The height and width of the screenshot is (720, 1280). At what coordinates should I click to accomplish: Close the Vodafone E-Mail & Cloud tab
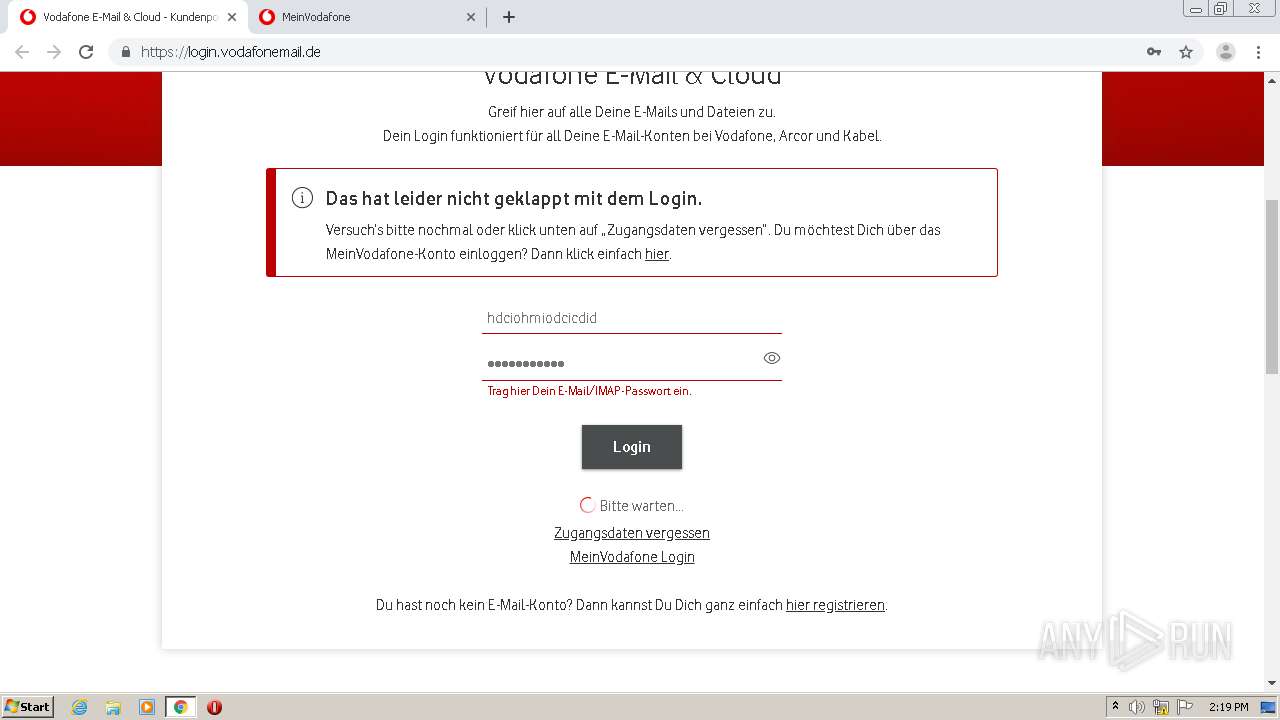[x=231, y=17]
